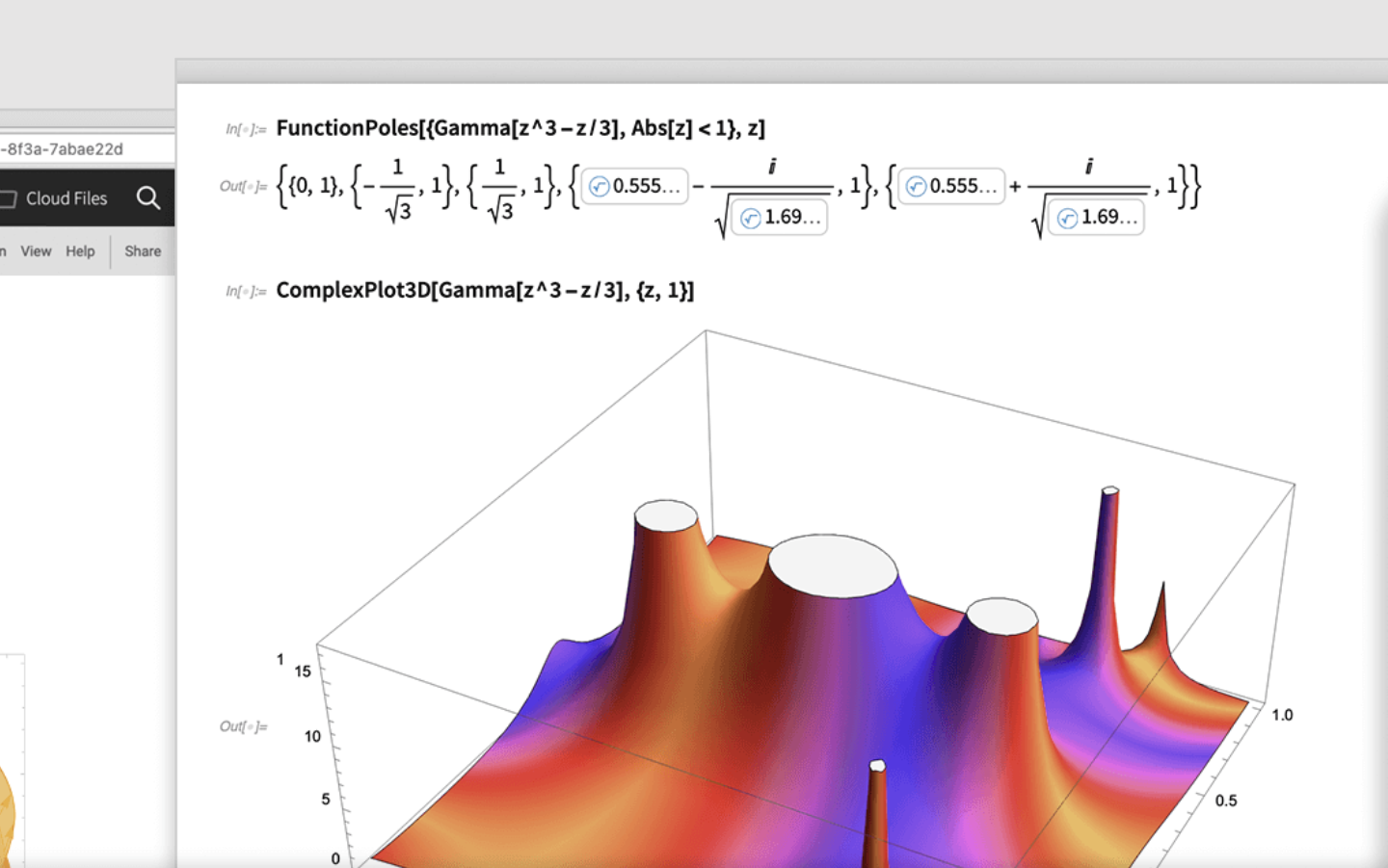Click the blue root icon in the first 0.555 box
Screen dimensions: 1388x868
(x=600, y=186)
